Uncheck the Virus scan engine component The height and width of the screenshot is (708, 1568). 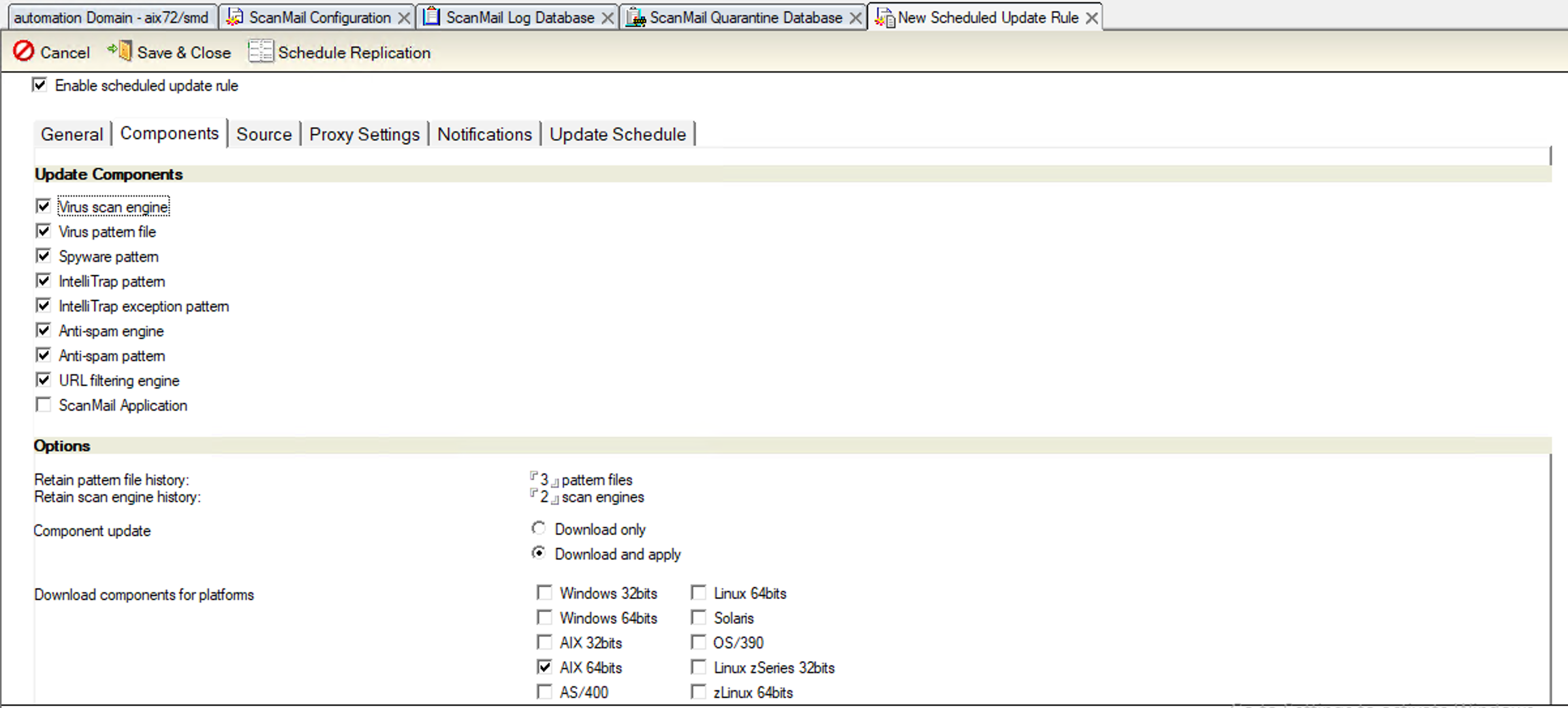coord(43,206)
